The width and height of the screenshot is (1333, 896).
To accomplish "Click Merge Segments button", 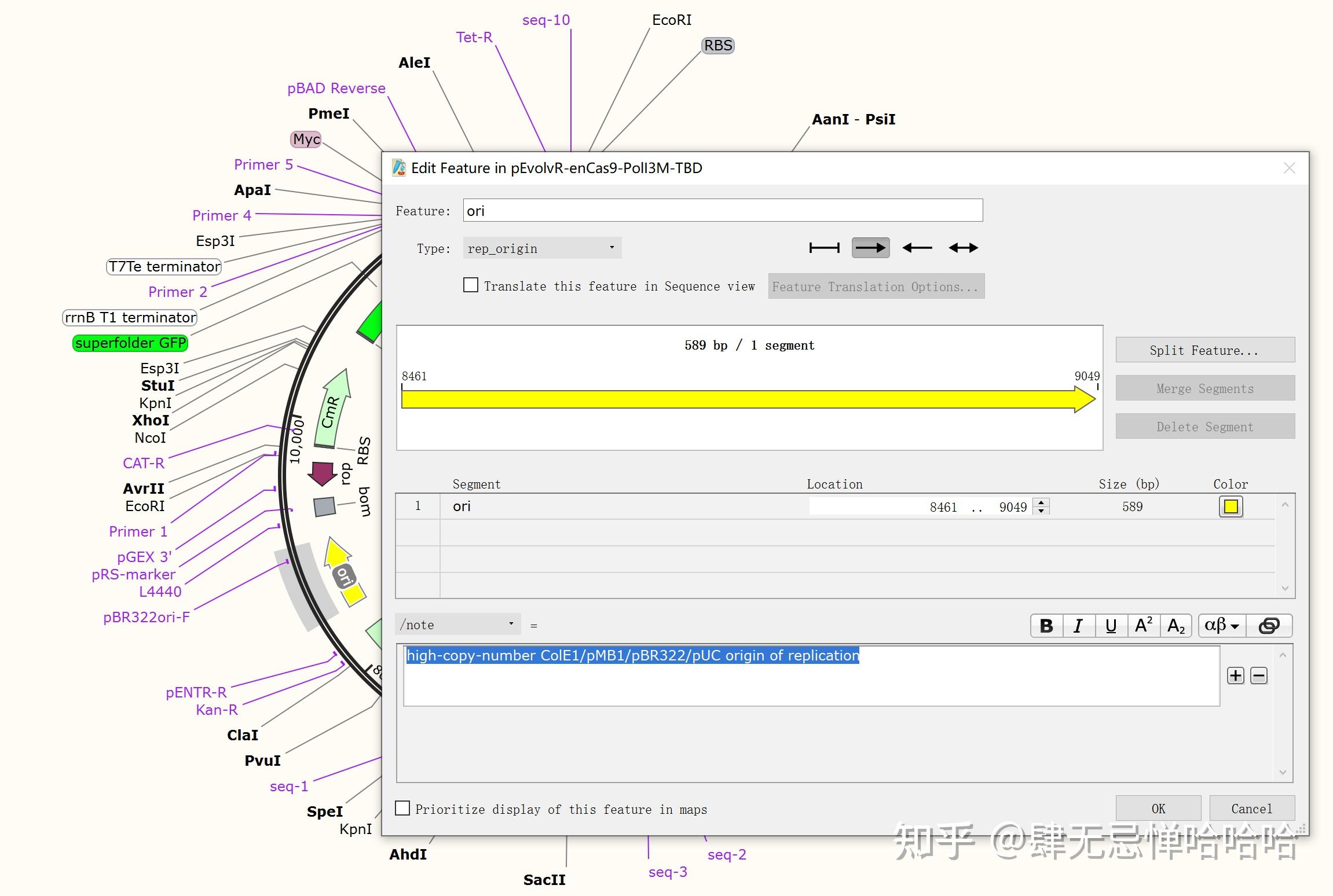I will pyautogui.click(x=1205, y=388).
